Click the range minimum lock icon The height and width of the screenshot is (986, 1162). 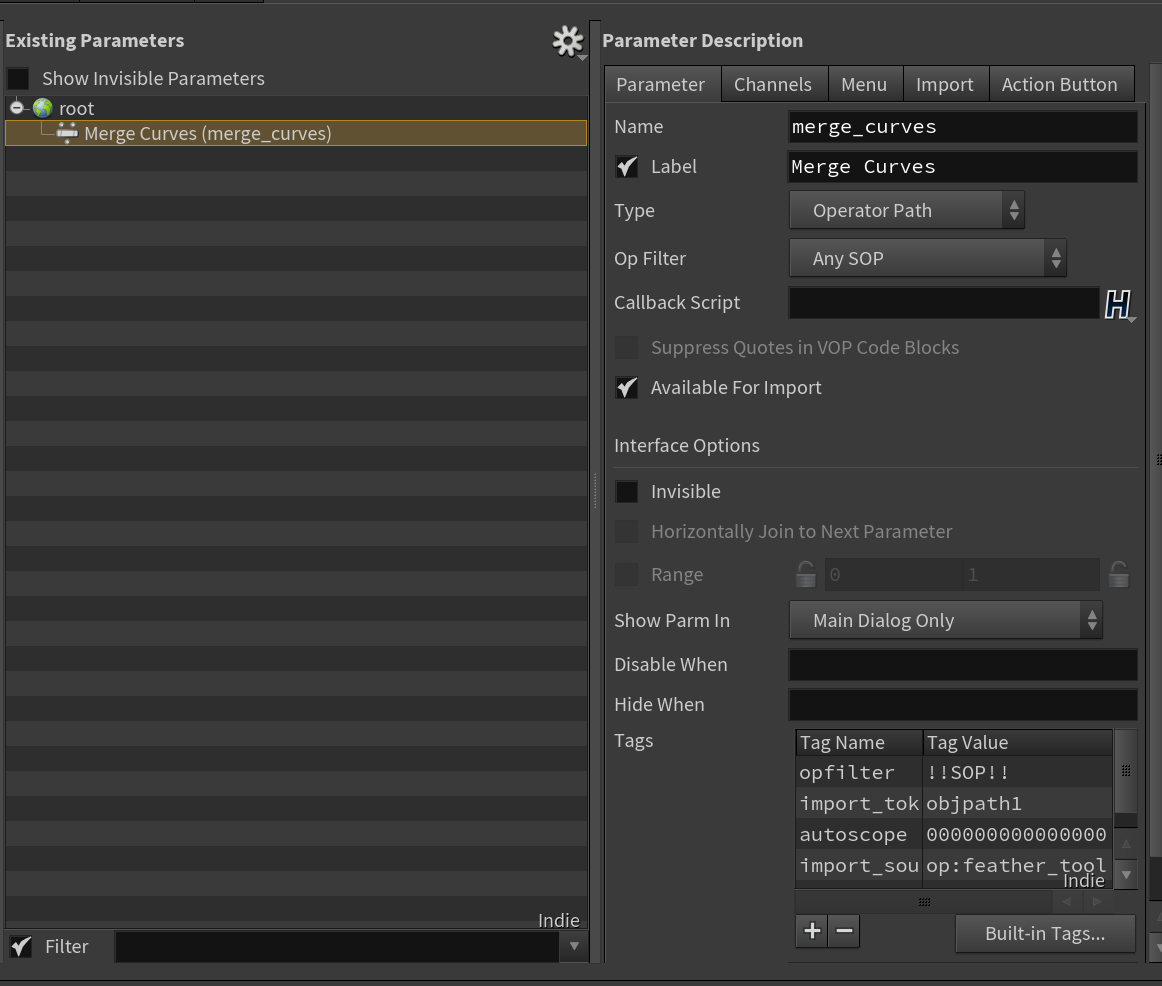pyautogui.click(x=806, y=574)
